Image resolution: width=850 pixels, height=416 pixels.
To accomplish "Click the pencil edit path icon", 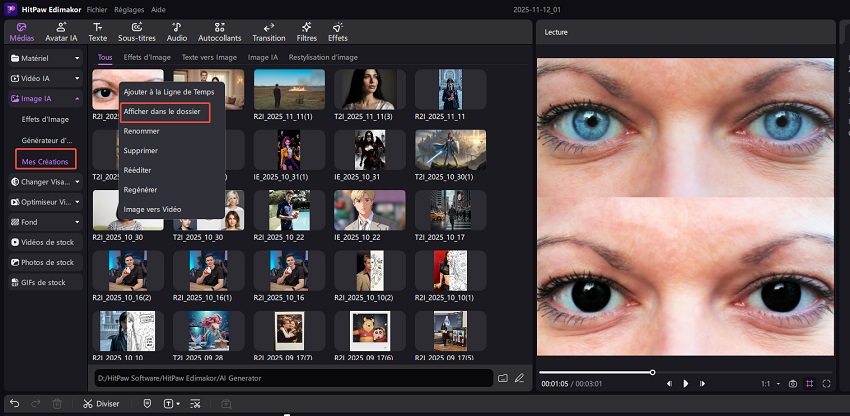I will point(519,378).
